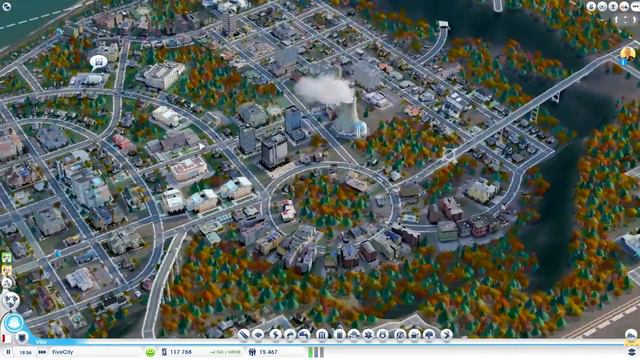Open the Mass transit bus menu
The height and width of the screenshot is (360, 640).
(x=414, y=335)
